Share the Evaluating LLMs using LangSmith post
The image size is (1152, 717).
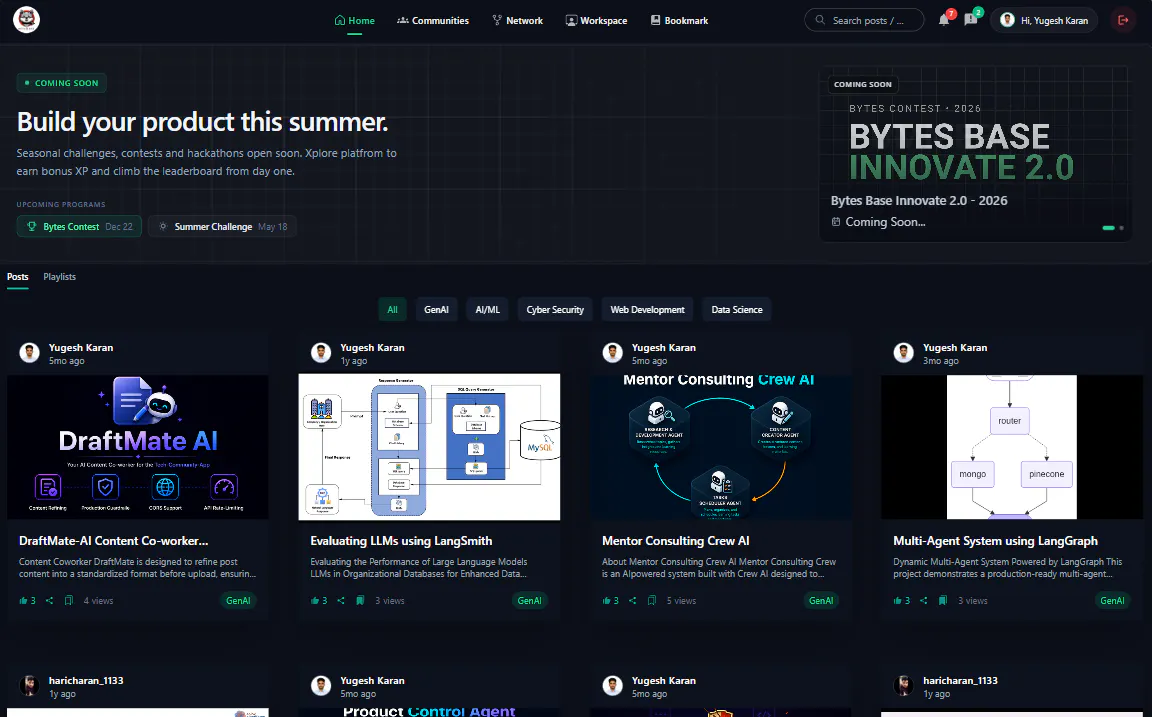tap(341, 601)
